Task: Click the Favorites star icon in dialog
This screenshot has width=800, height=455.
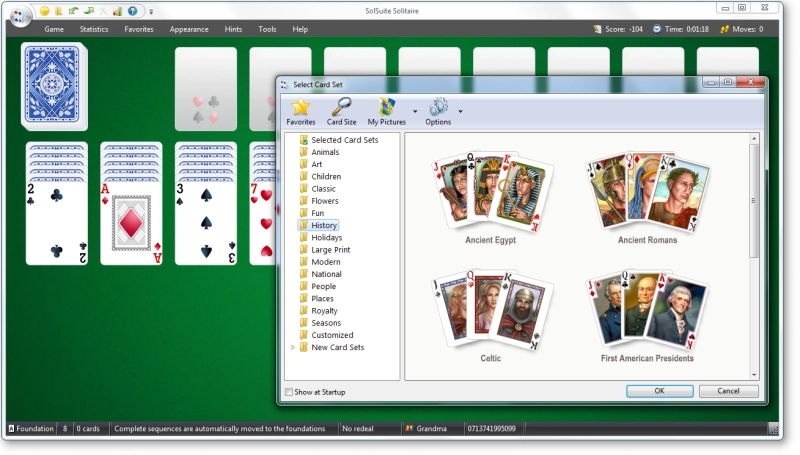Action: (x=301, y=107)
